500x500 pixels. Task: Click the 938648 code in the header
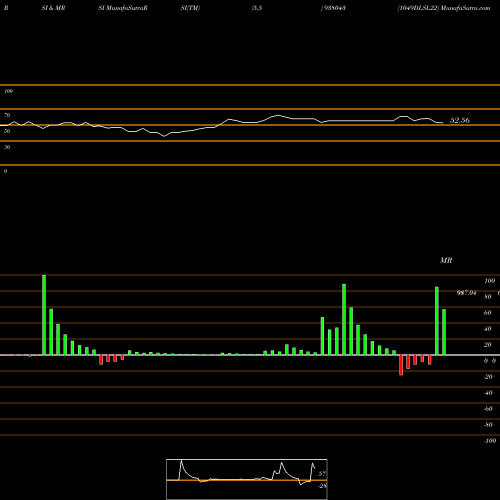(333, 8)
